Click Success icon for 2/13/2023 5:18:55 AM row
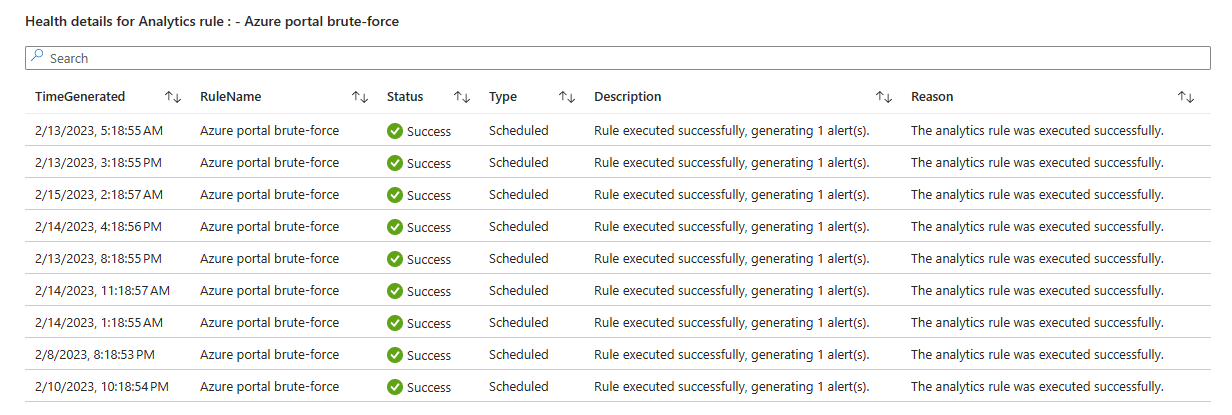Image resolution: width=1232 pixels, height=415 pixels. 395,131
